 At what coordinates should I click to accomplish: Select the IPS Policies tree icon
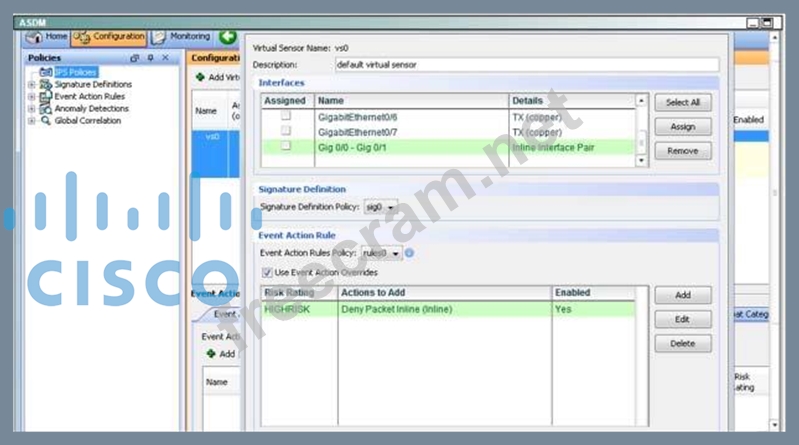click(x=45, y=72)
